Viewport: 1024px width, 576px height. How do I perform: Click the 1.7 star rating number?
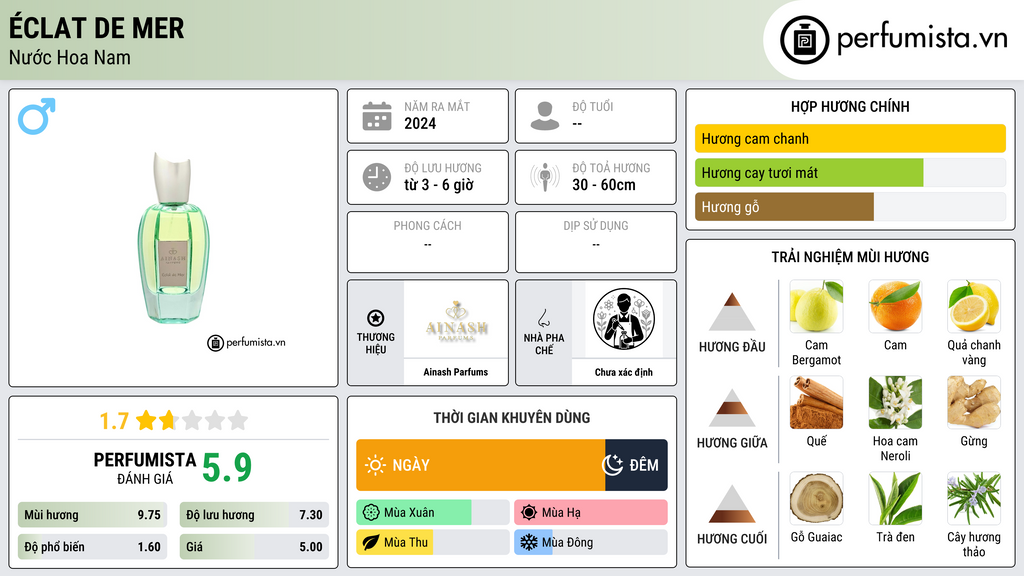114,421
